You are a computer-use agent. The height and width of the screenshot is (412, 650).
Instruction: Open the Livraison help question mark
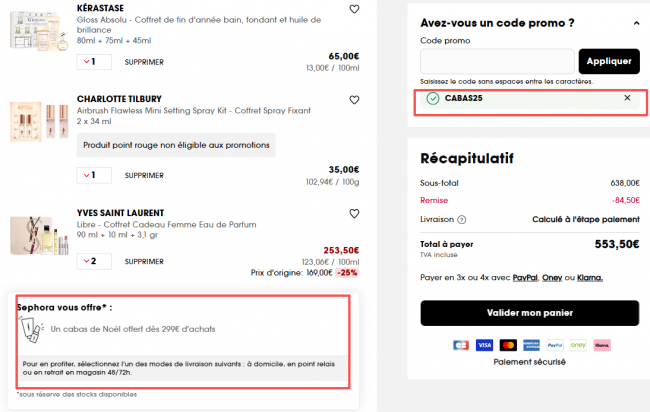point(462,220)
